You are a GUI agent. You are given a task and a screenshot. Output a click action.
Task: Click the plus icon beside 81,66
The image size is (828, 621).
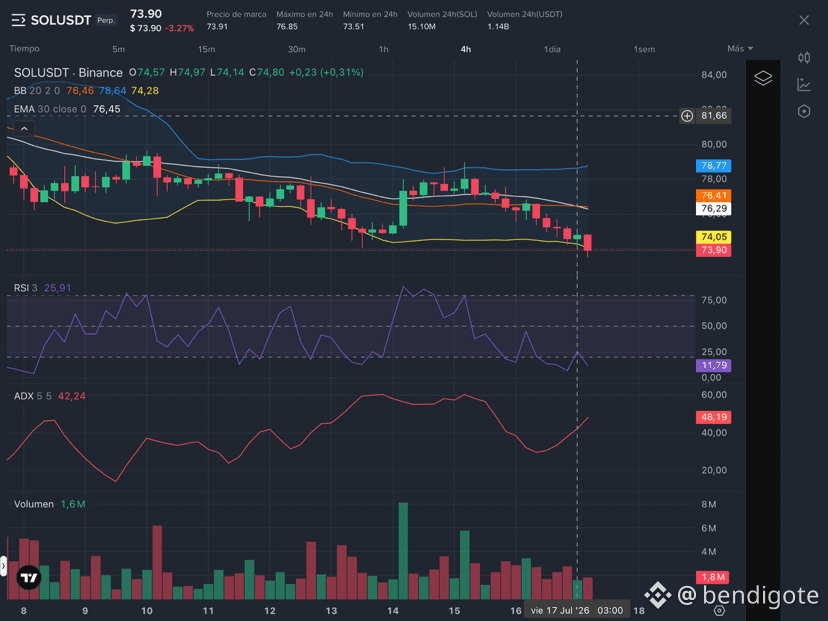click(x=686, y=116)
